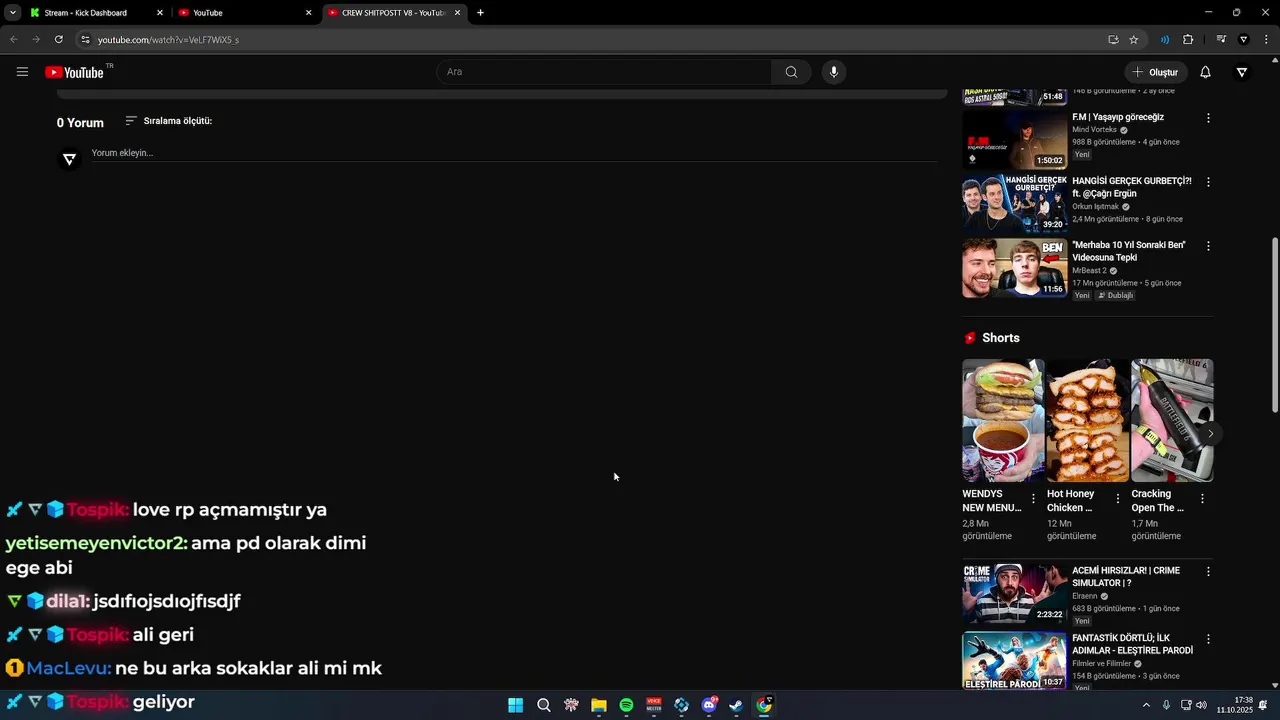Visit Orkun Işıtmak channel
This screenshot has width=1280, height=720.
click(1095, 207)
